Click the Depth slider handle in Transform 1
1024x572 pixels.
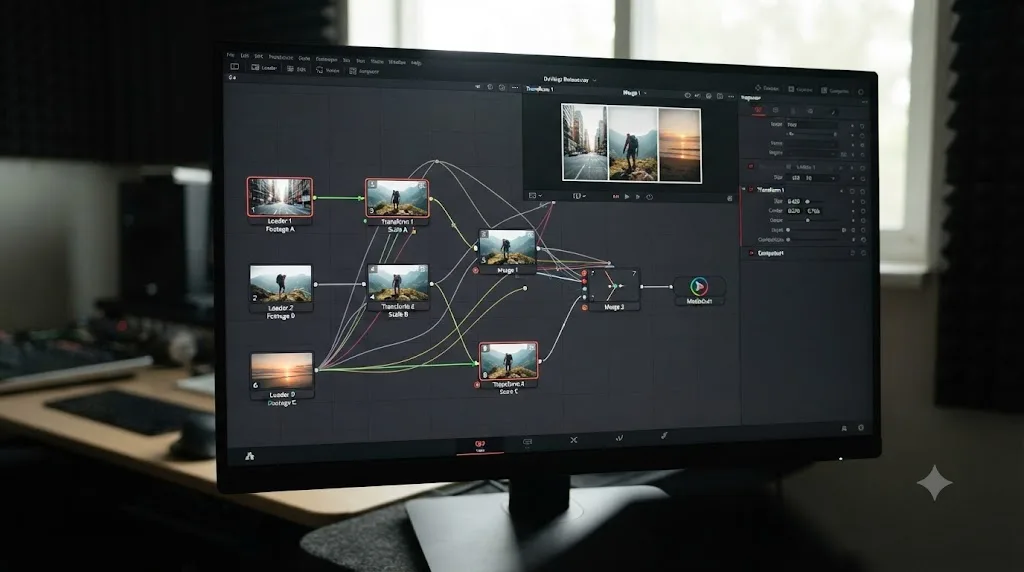coord(788,230)
